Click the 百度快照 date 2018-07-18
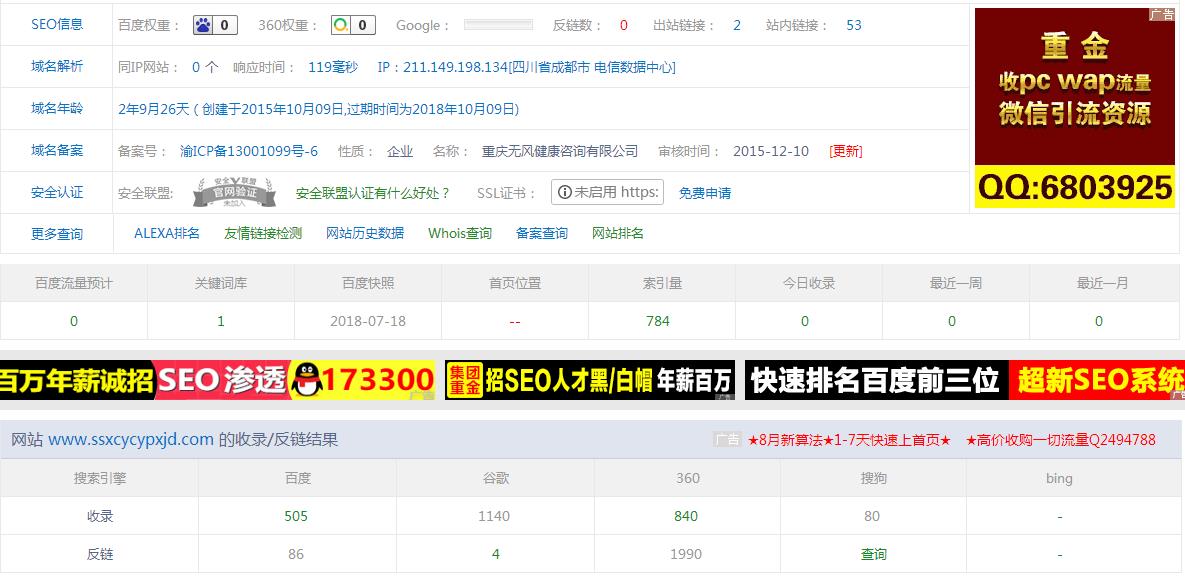 368,321
